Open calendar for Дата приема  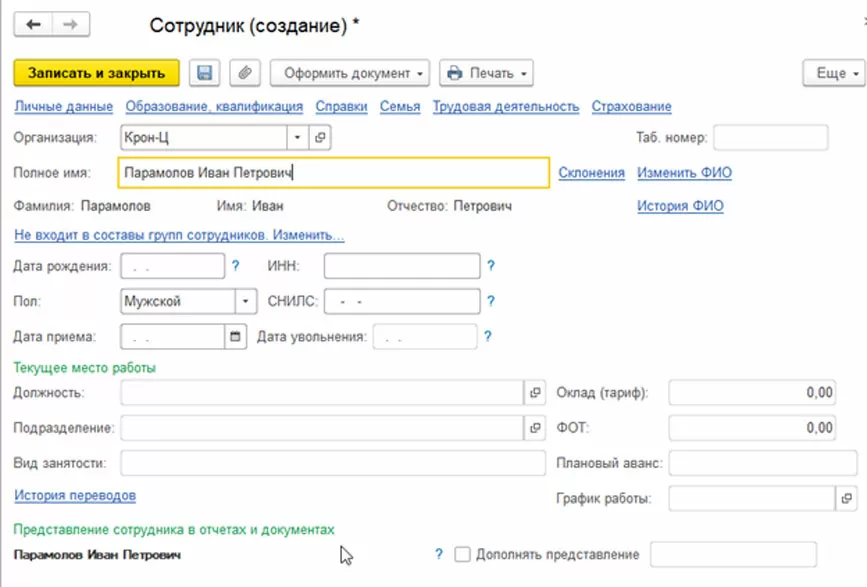pyautogui.click(x=236, y=337)
